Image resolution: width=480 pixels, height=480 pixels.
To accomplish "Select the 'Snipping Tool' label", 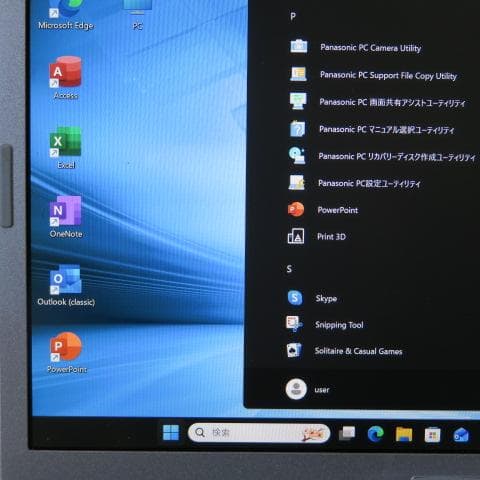I will pyautogui.click(x=339, y=325).
